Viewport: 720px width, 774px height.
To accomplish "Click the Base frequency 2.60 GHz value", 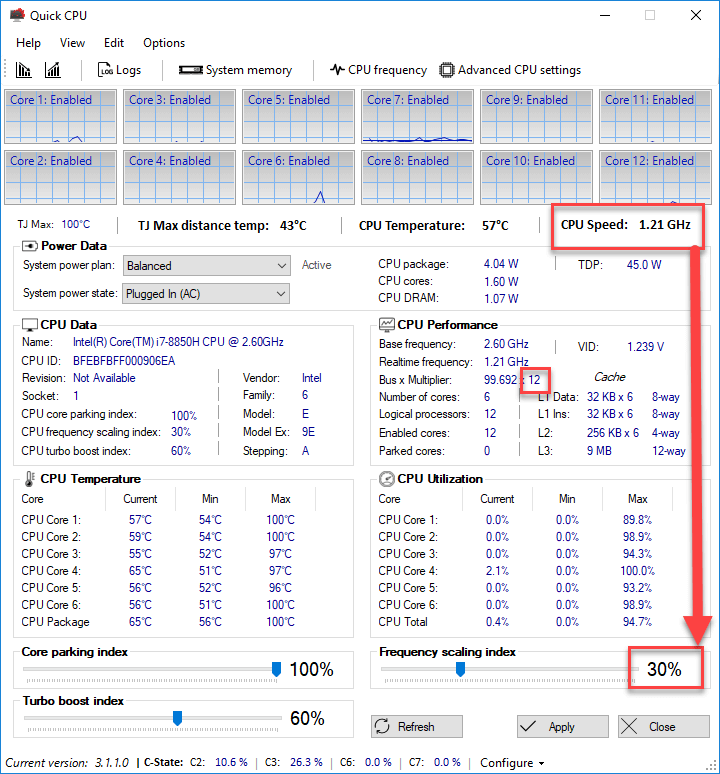I will coord(506,344).
